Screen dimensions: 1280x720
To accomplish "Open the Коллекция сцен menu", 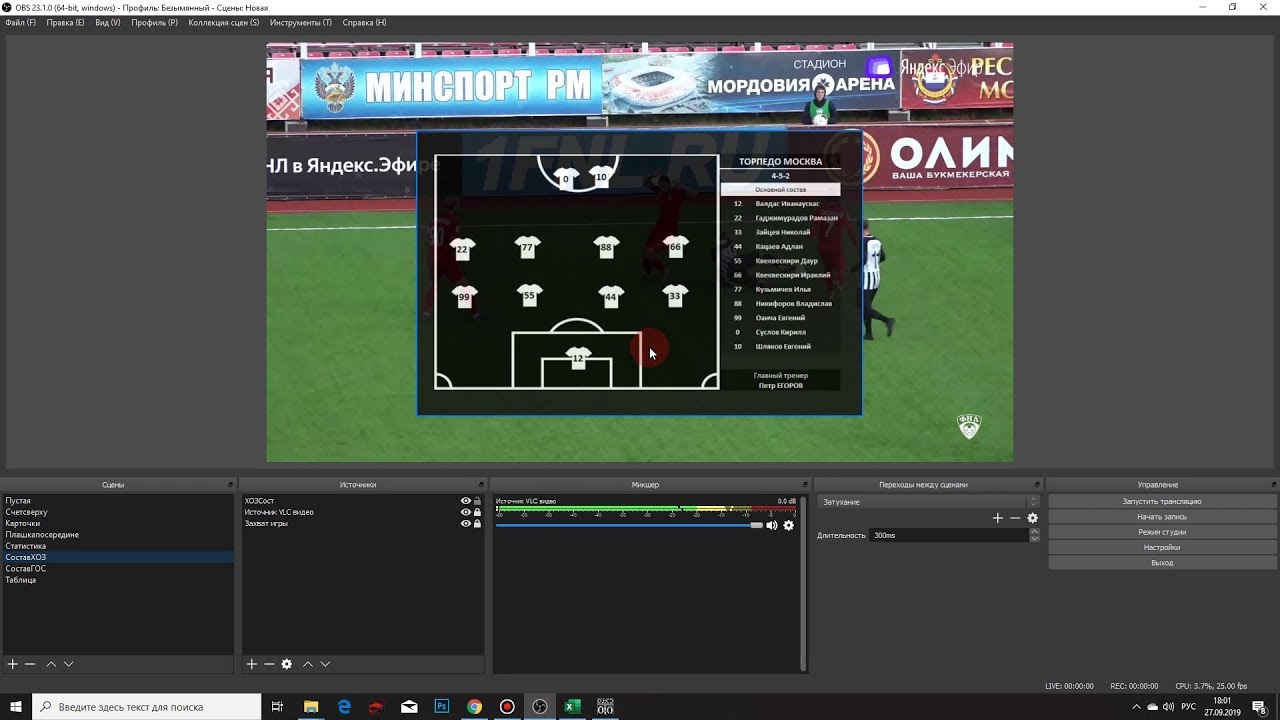I will click(224, 22).
